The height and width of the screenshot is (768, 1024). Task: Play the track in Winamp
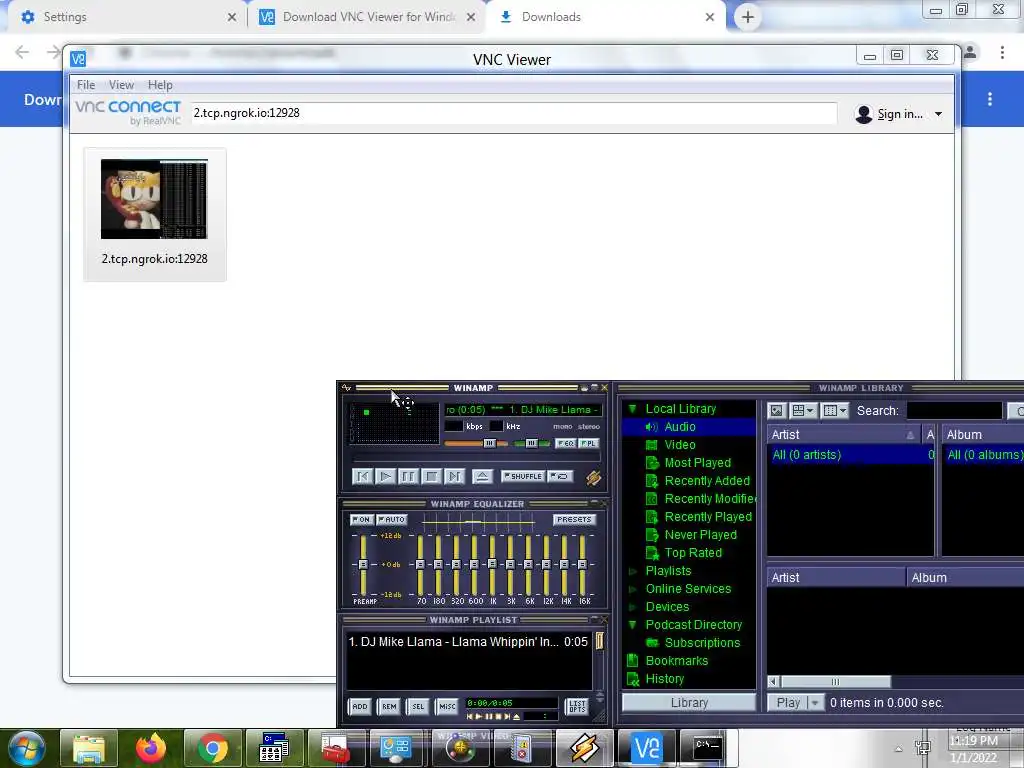click(385, 477)
